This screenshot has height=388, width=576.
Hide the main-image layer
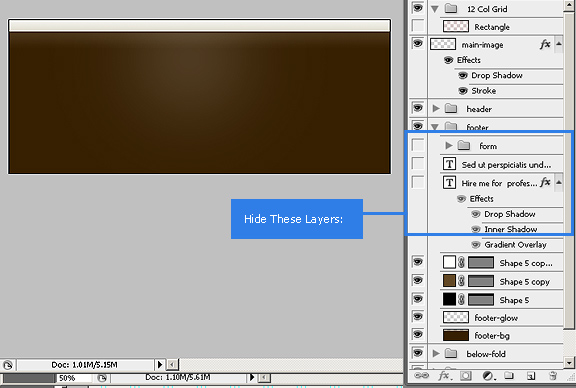(418, 44)
